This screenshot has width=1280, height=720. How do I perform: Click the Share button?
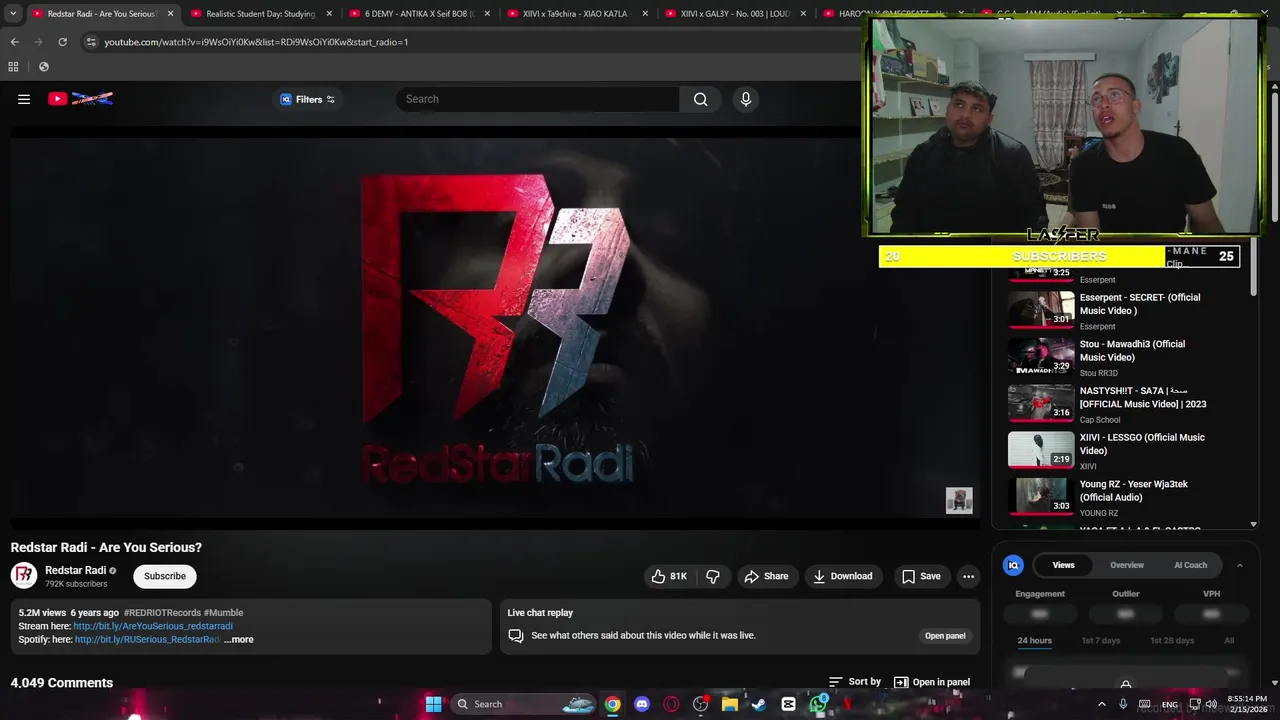point(766,576)
